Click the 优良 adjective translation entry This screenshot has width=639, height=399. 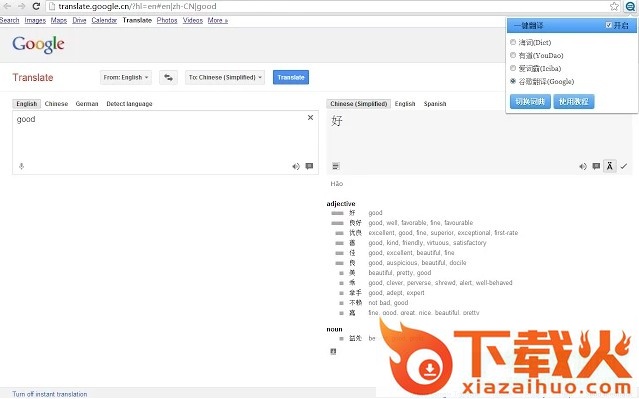[355, 233]
